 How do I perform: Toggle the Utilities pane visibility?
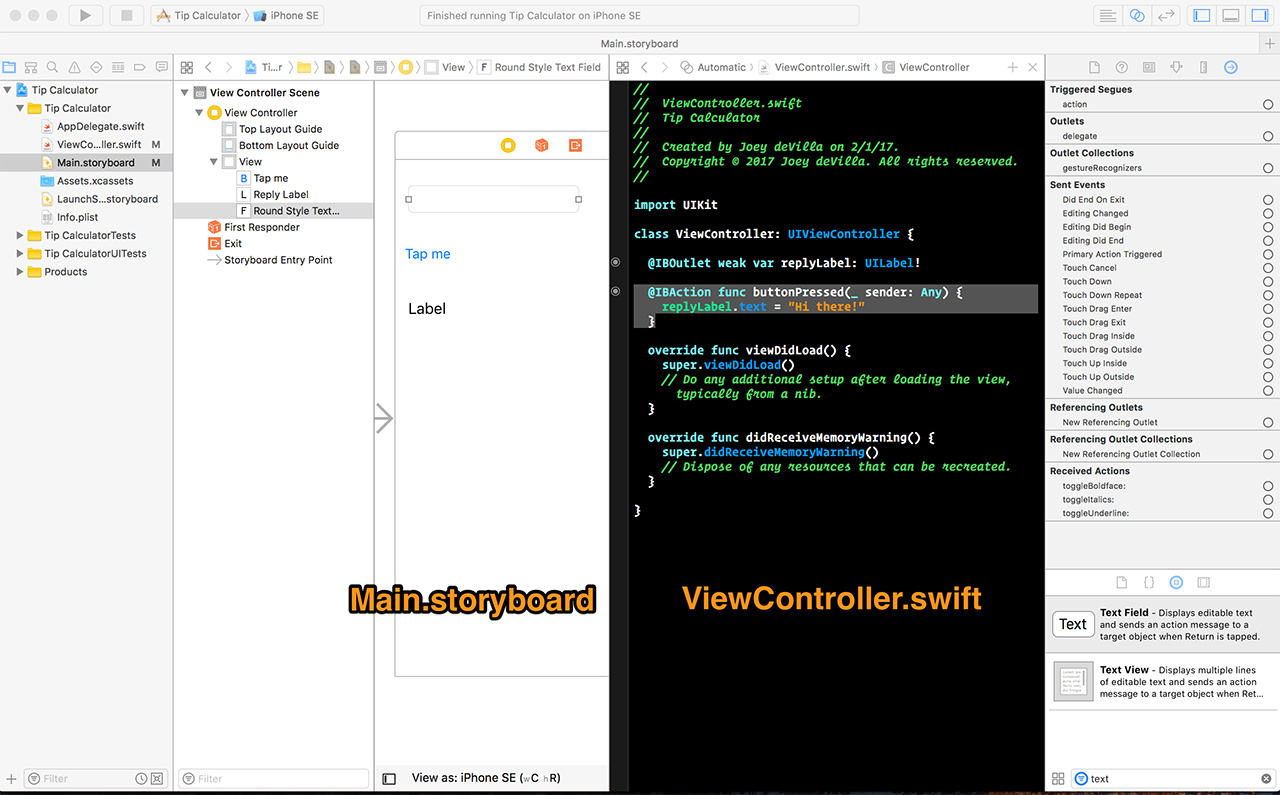[1259, 15]
